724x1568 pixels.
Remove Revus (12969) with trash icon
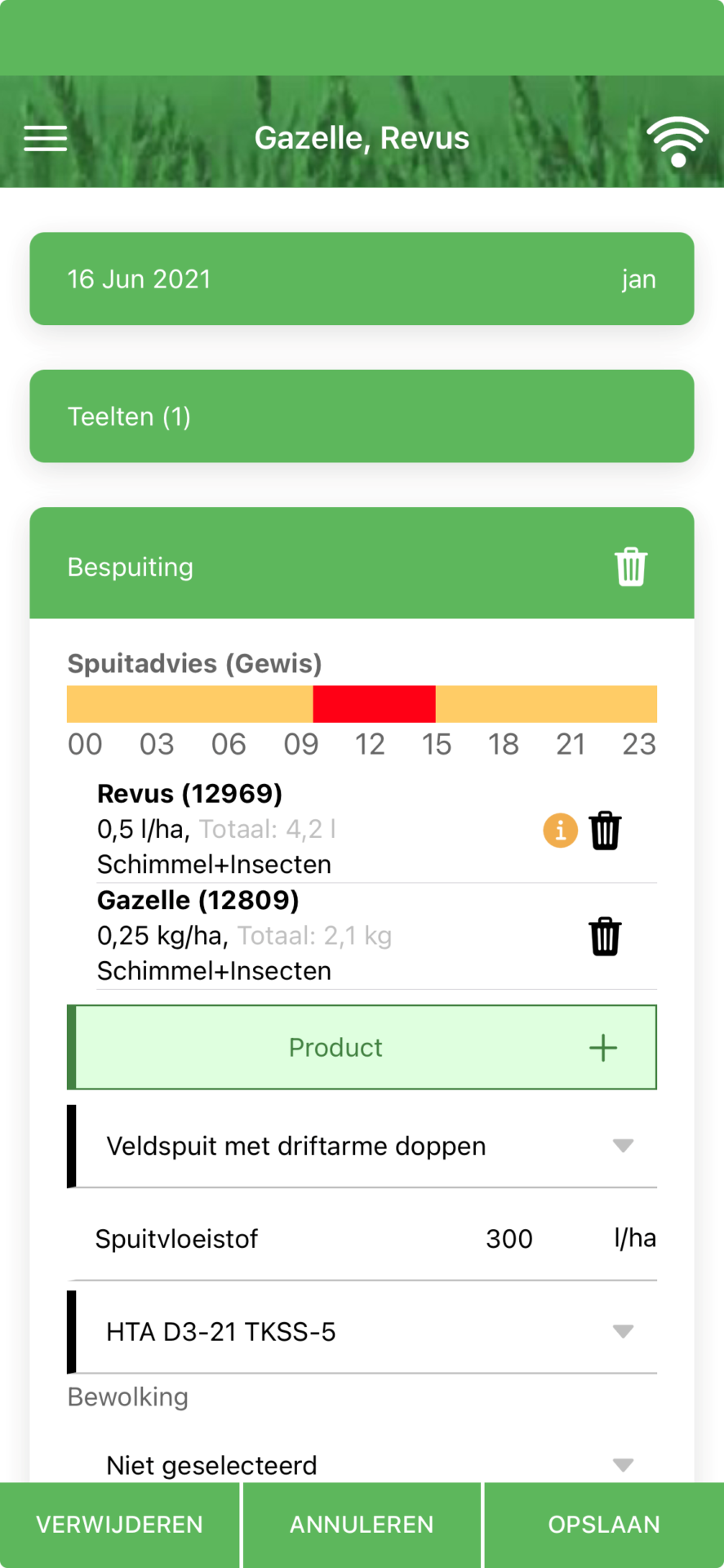605,831
